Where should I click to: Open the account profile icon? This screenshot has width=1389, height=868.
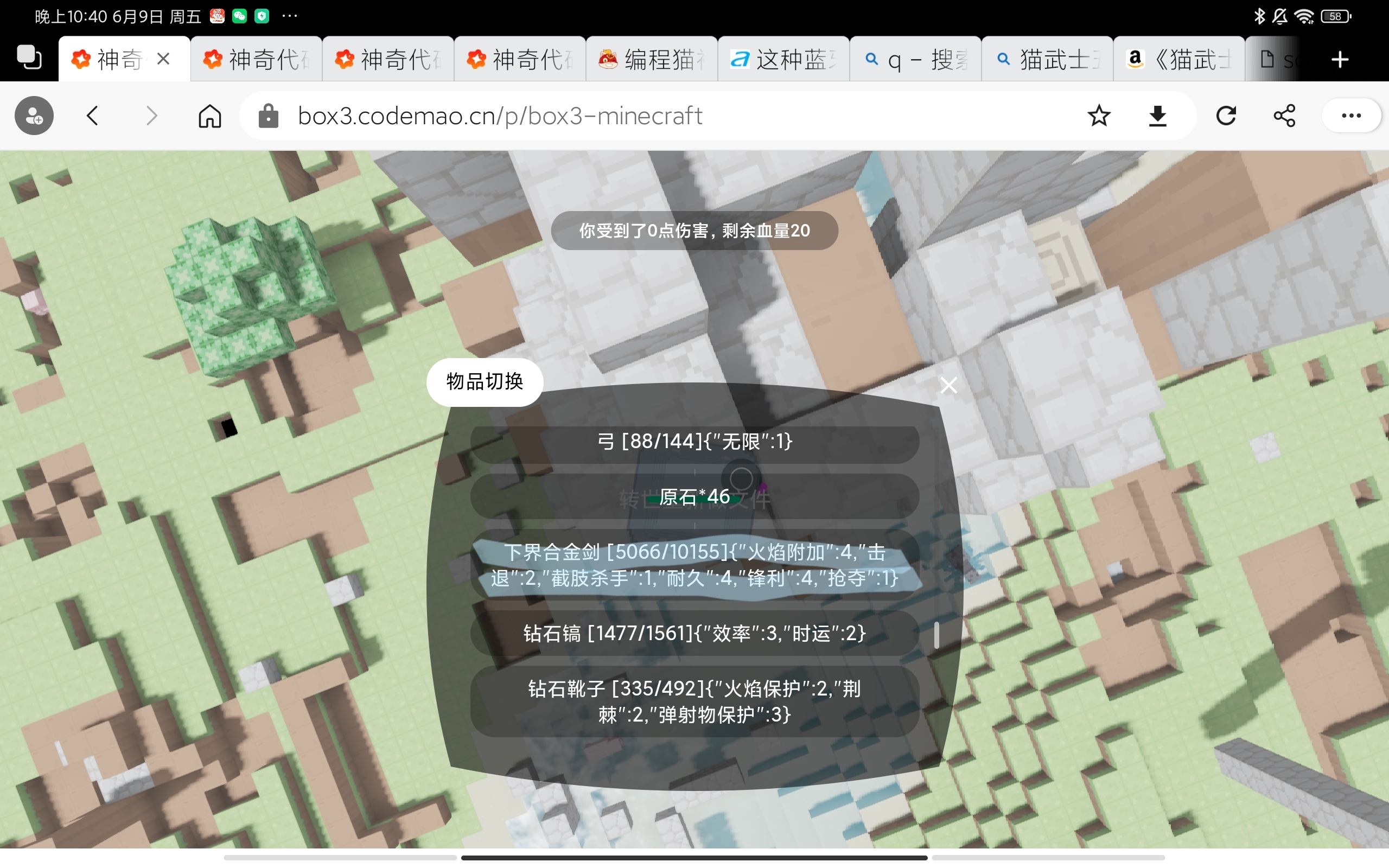[34, 116]
